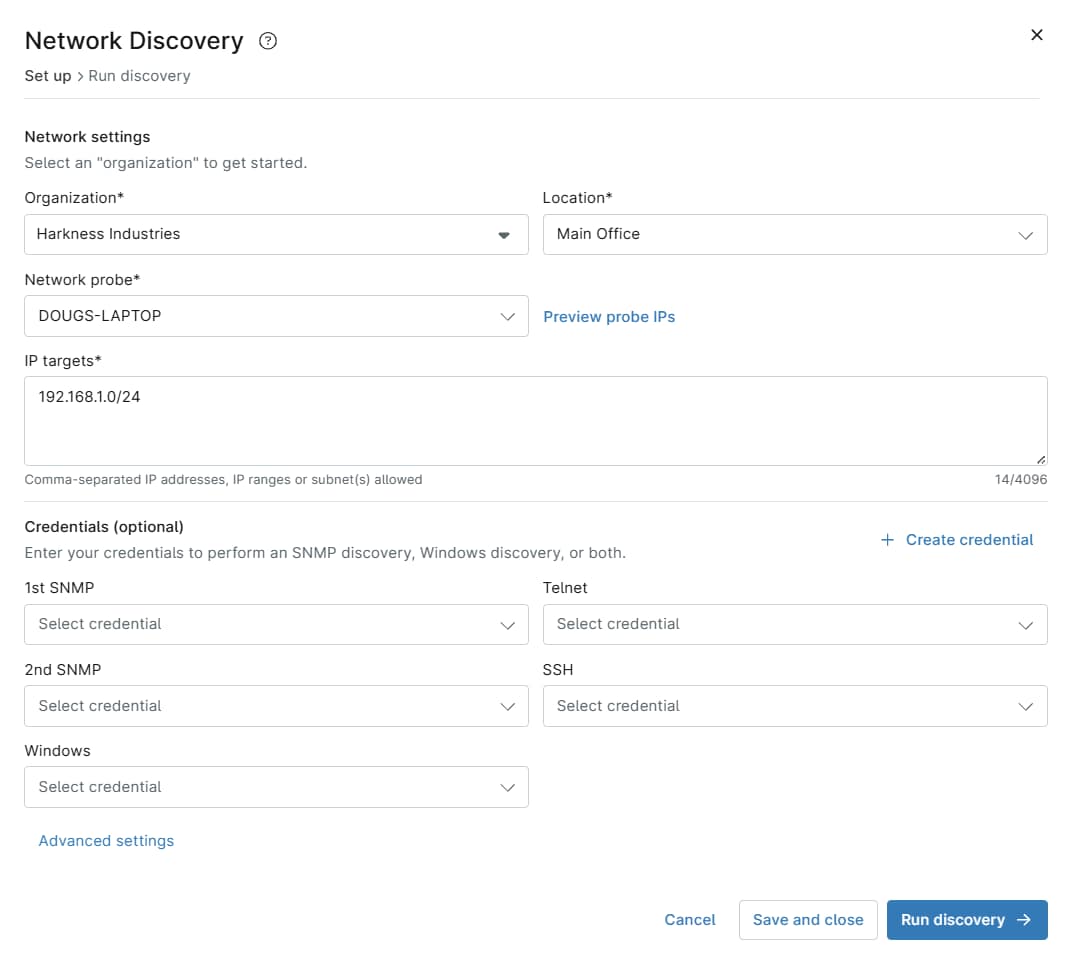
Task: Open the Windows credential dropdown
Action: click(x=276, y=787)
